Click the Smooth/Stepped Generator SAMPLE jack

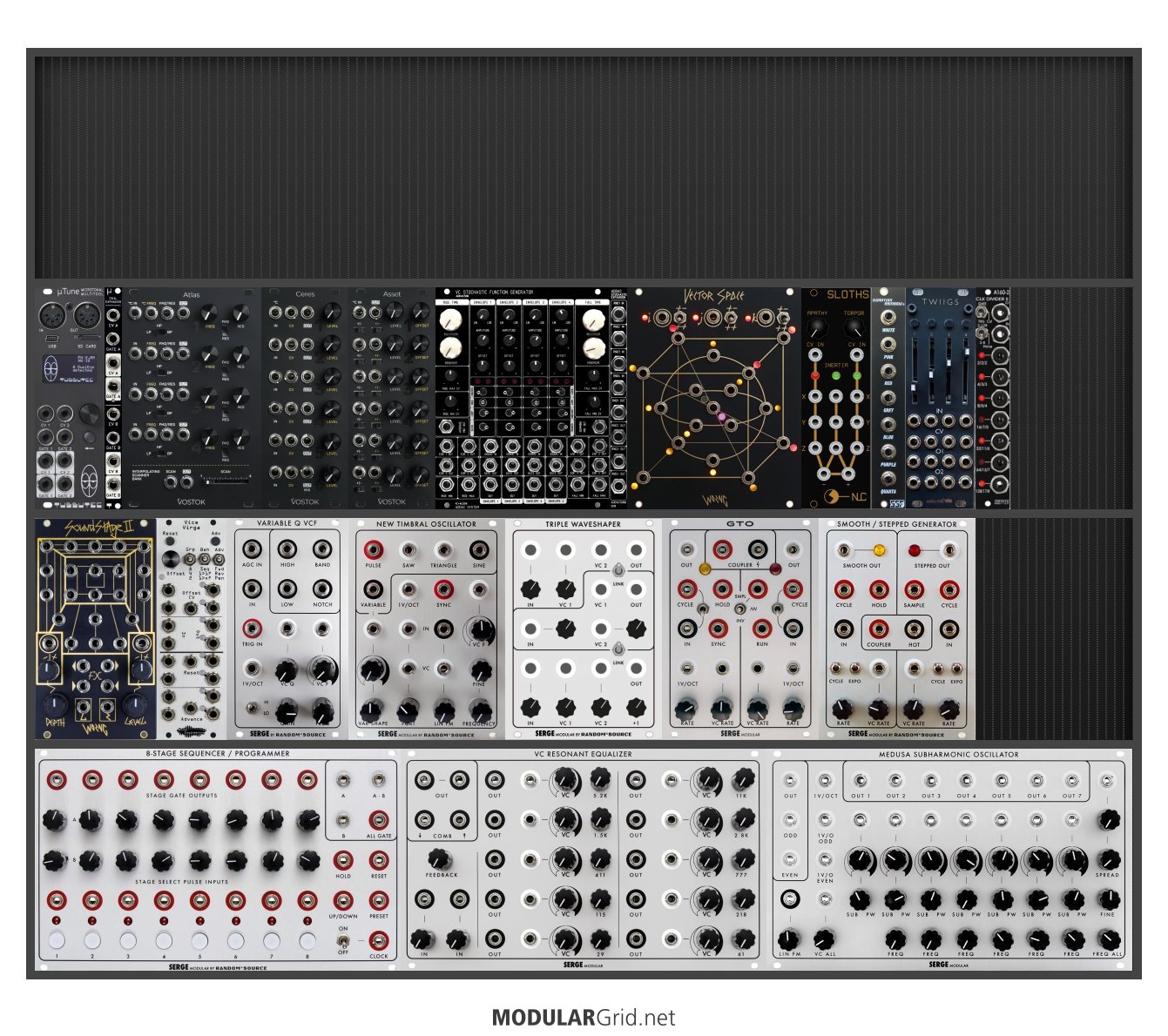tap(915, 589)
